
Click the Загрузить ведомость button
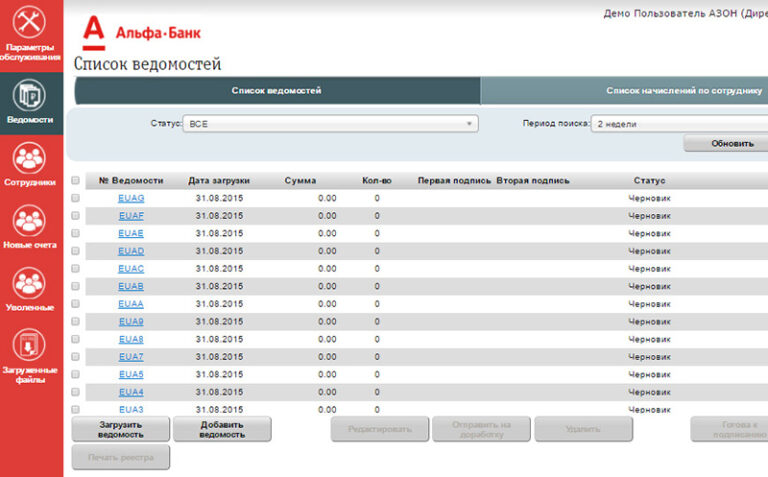[120, 429]
